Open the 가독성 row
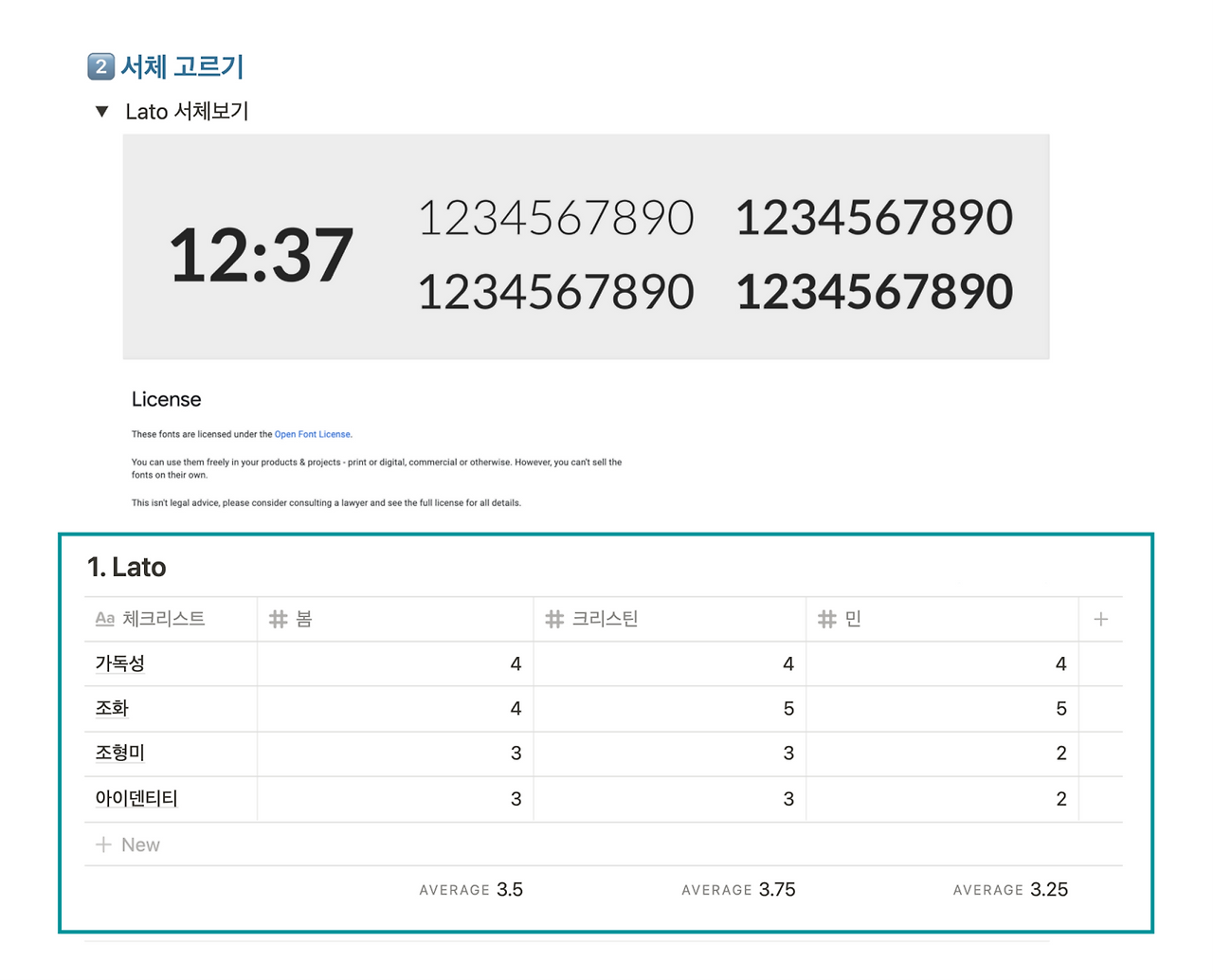Image resolution: width=1213 pixels, height=980 pixels. tap(120, 663)
